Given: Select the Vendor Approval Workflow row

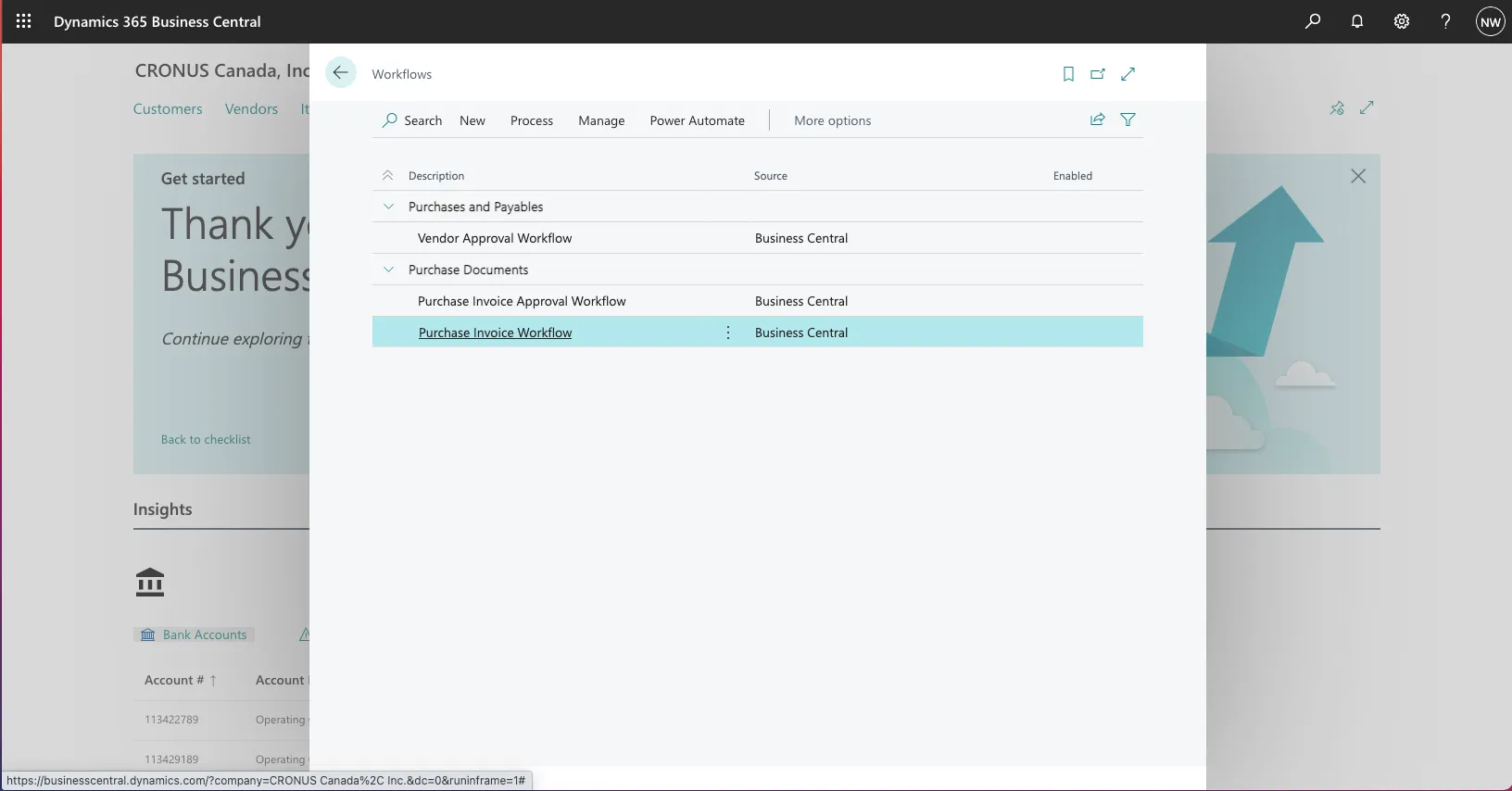Looking at the screenshot, I should (758, 238).
